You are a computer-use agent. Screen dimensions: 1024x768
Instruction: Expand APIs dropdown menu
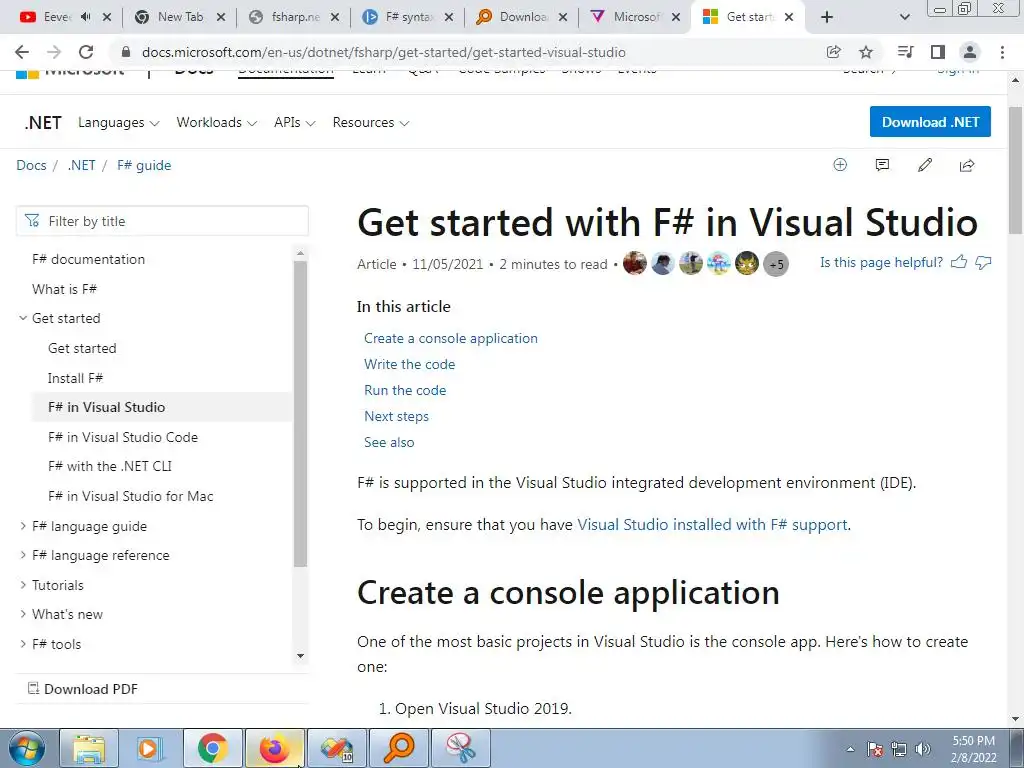[x=295, y=123]
